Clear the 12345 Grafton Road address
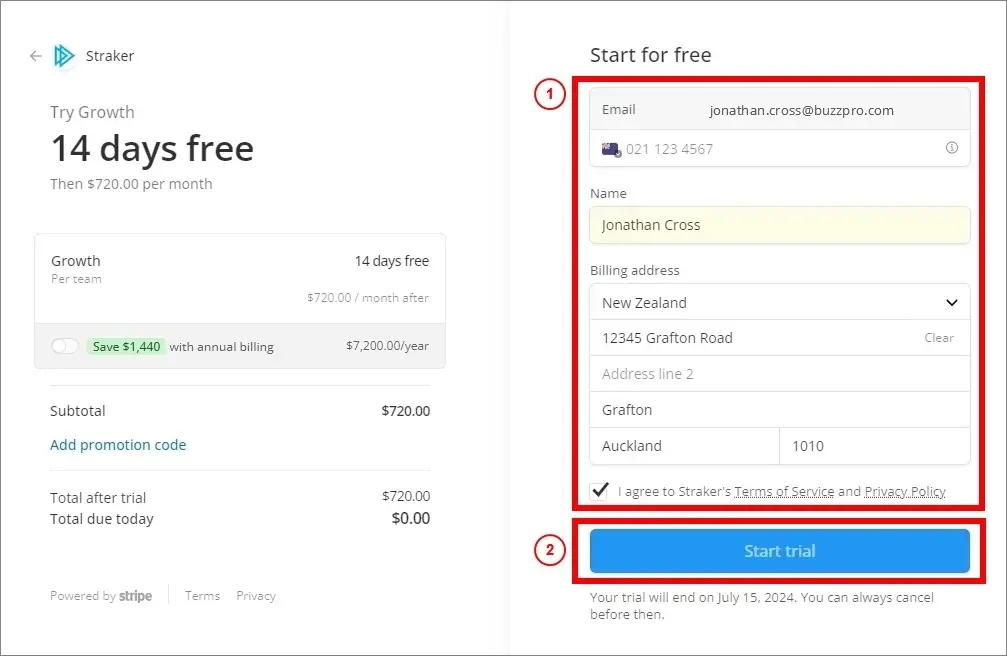 [x=939, y=338]
